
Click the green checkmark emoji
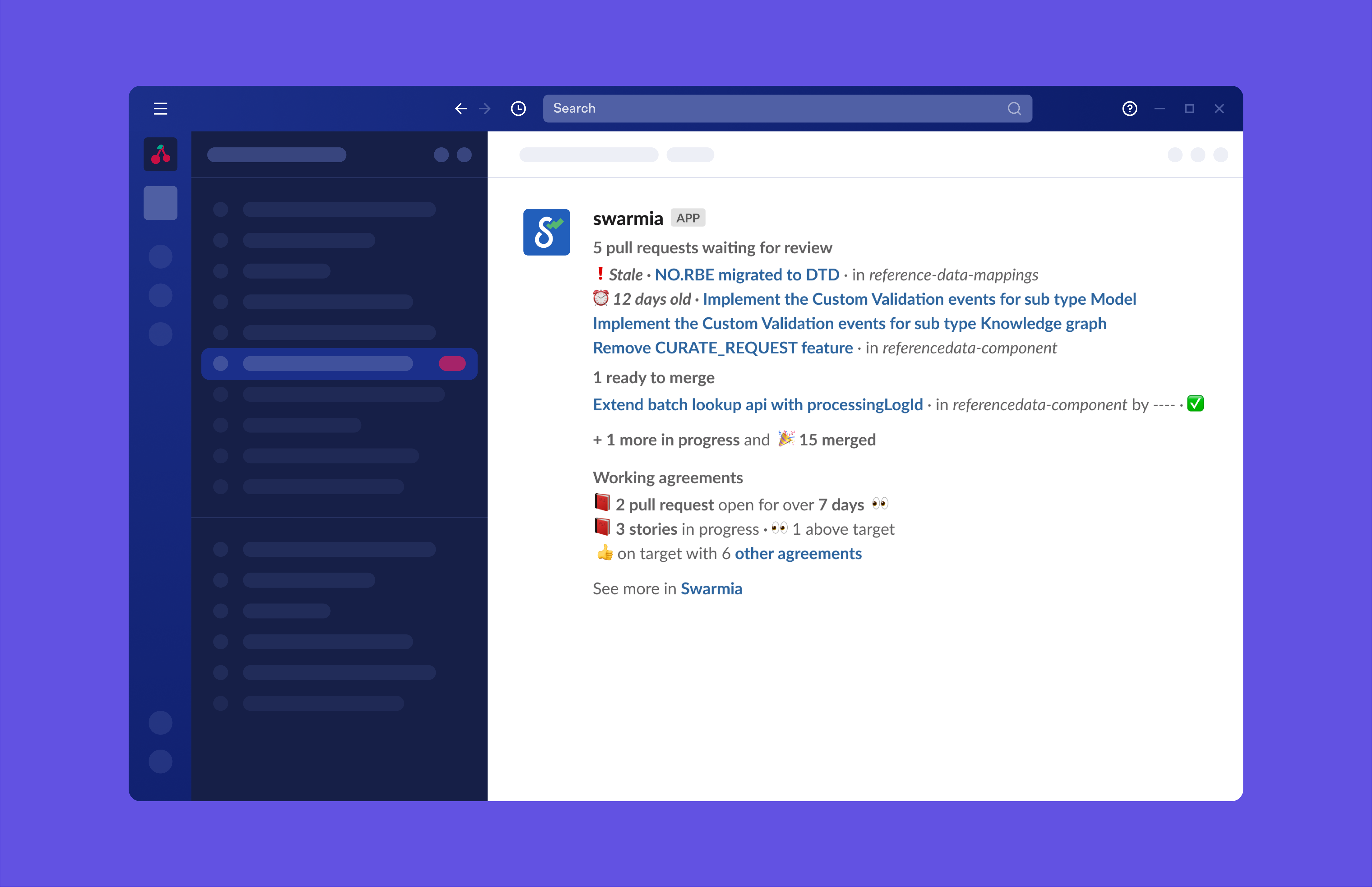click(1196, 404)
